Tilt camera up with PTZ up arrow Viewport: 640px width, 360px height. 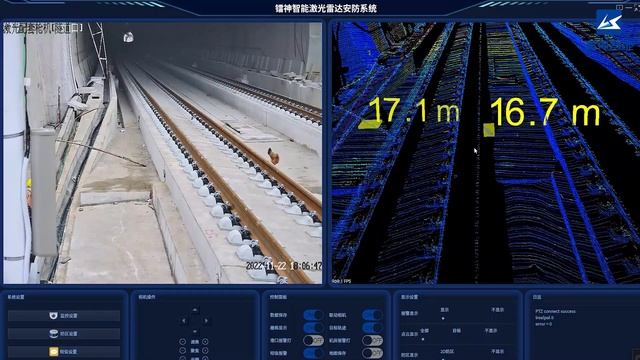coord(195,310)
